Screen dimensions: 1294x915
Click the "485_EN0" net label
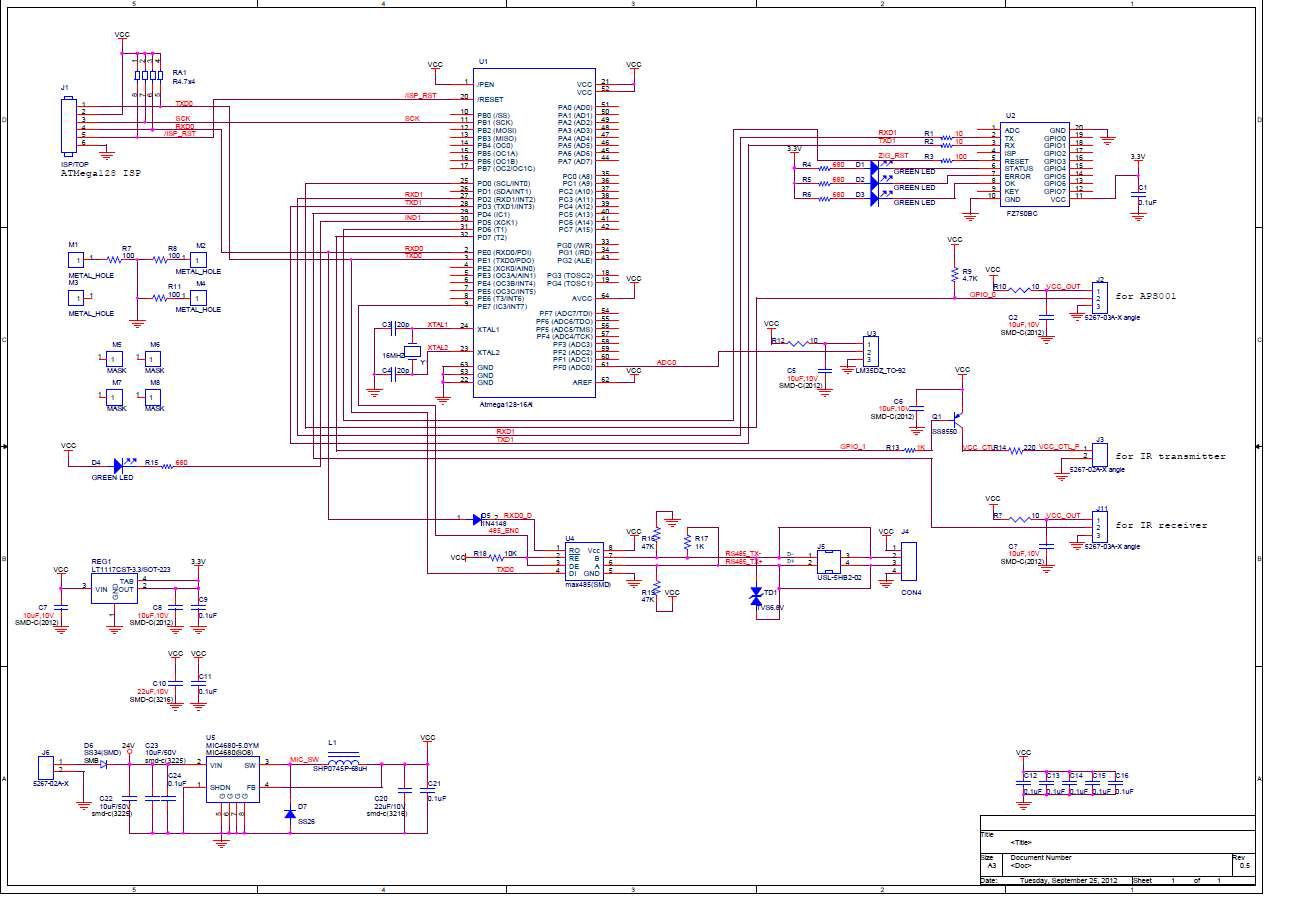[503, 530]
